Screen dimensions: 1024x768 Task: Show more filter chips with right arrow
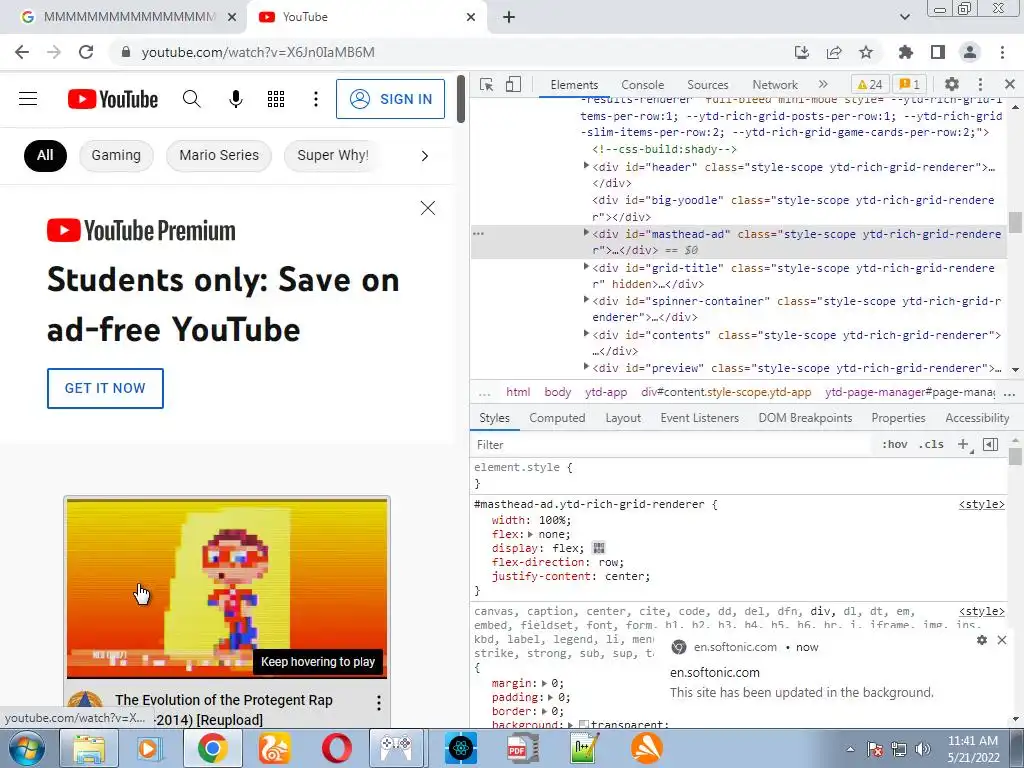[425, 156]
